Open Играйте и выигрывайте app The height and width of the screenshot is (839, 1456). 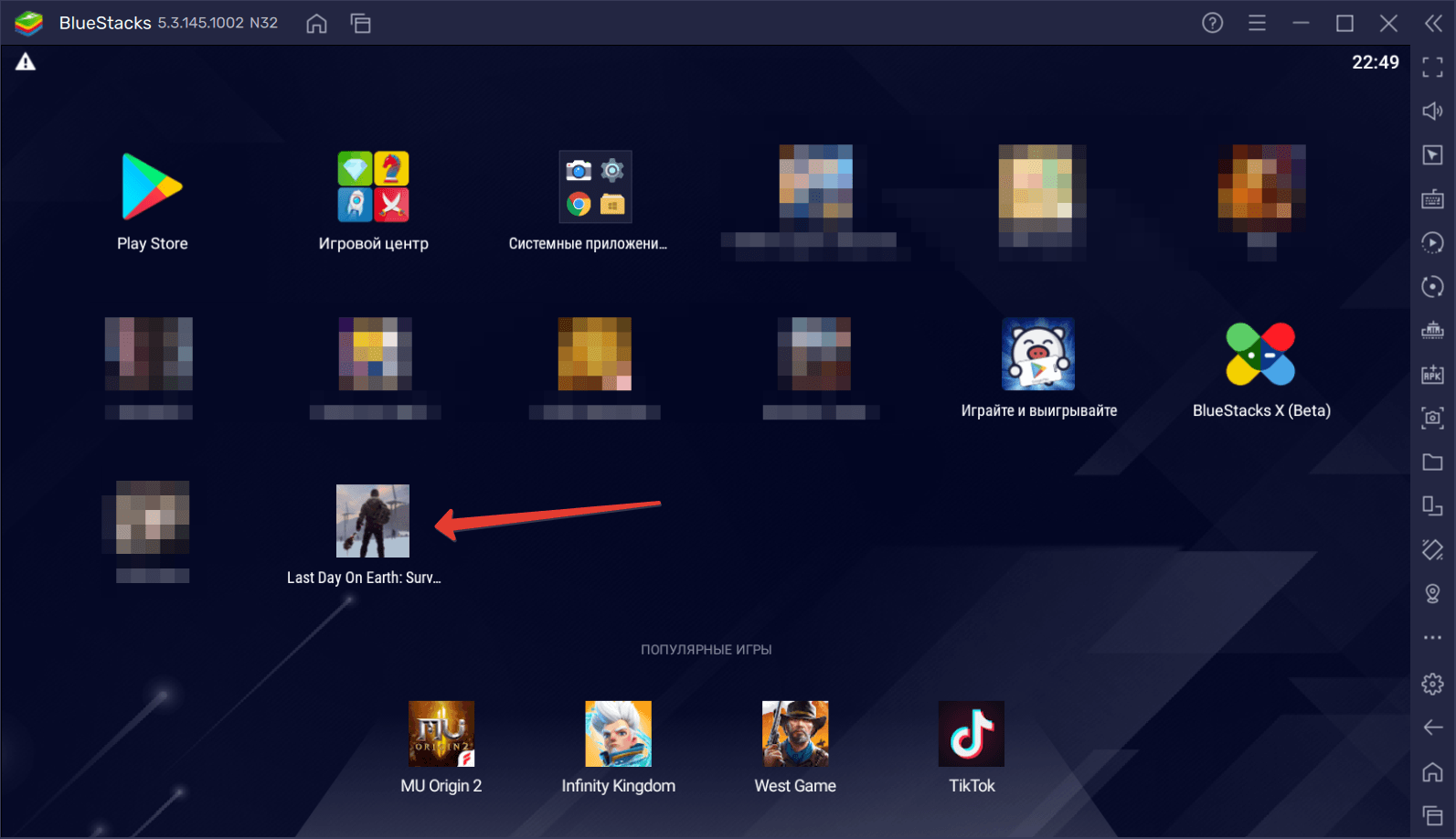coord(1038,355)
